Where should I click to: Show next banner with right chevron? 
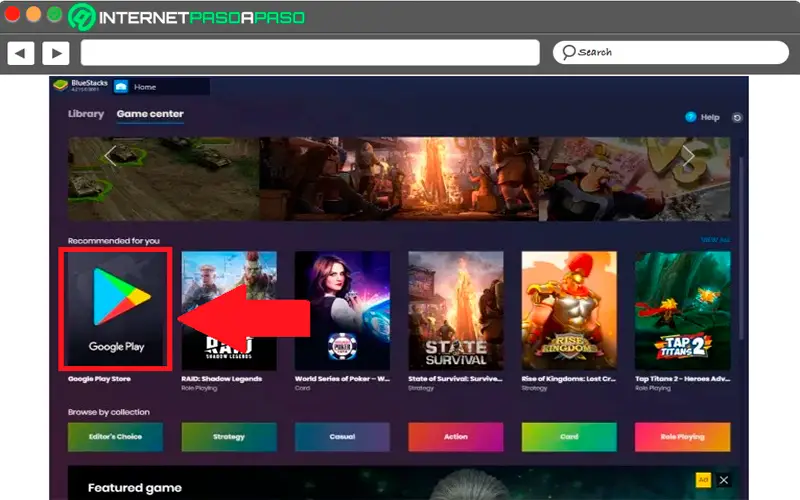point(688,156)
